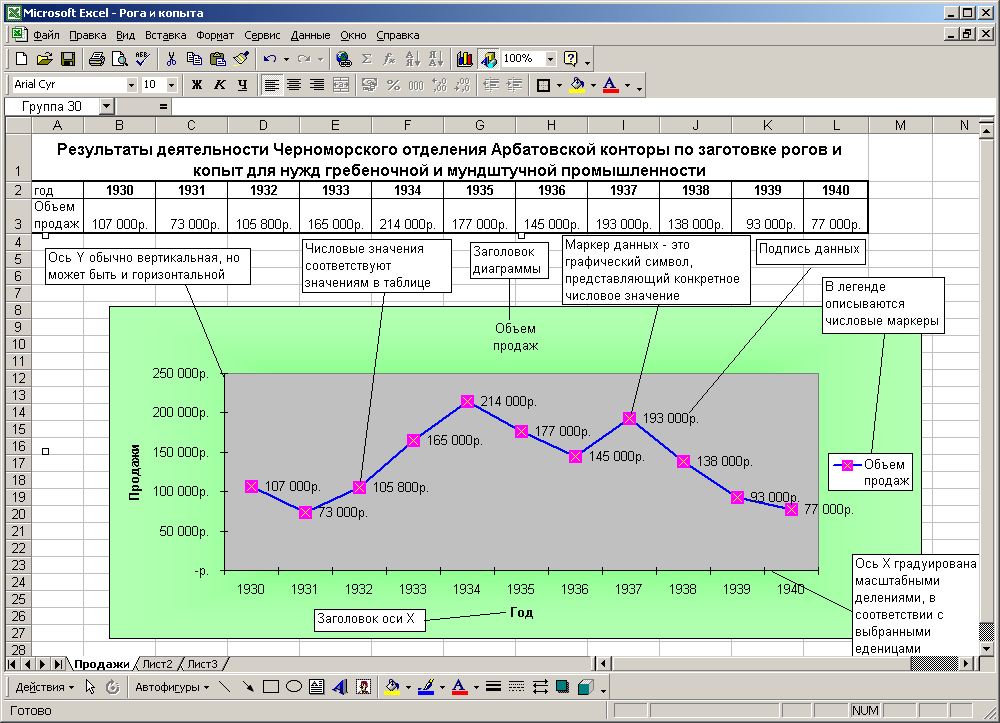
Task: Insert WordArt from drawing toolbar
Action: point(340,687)
